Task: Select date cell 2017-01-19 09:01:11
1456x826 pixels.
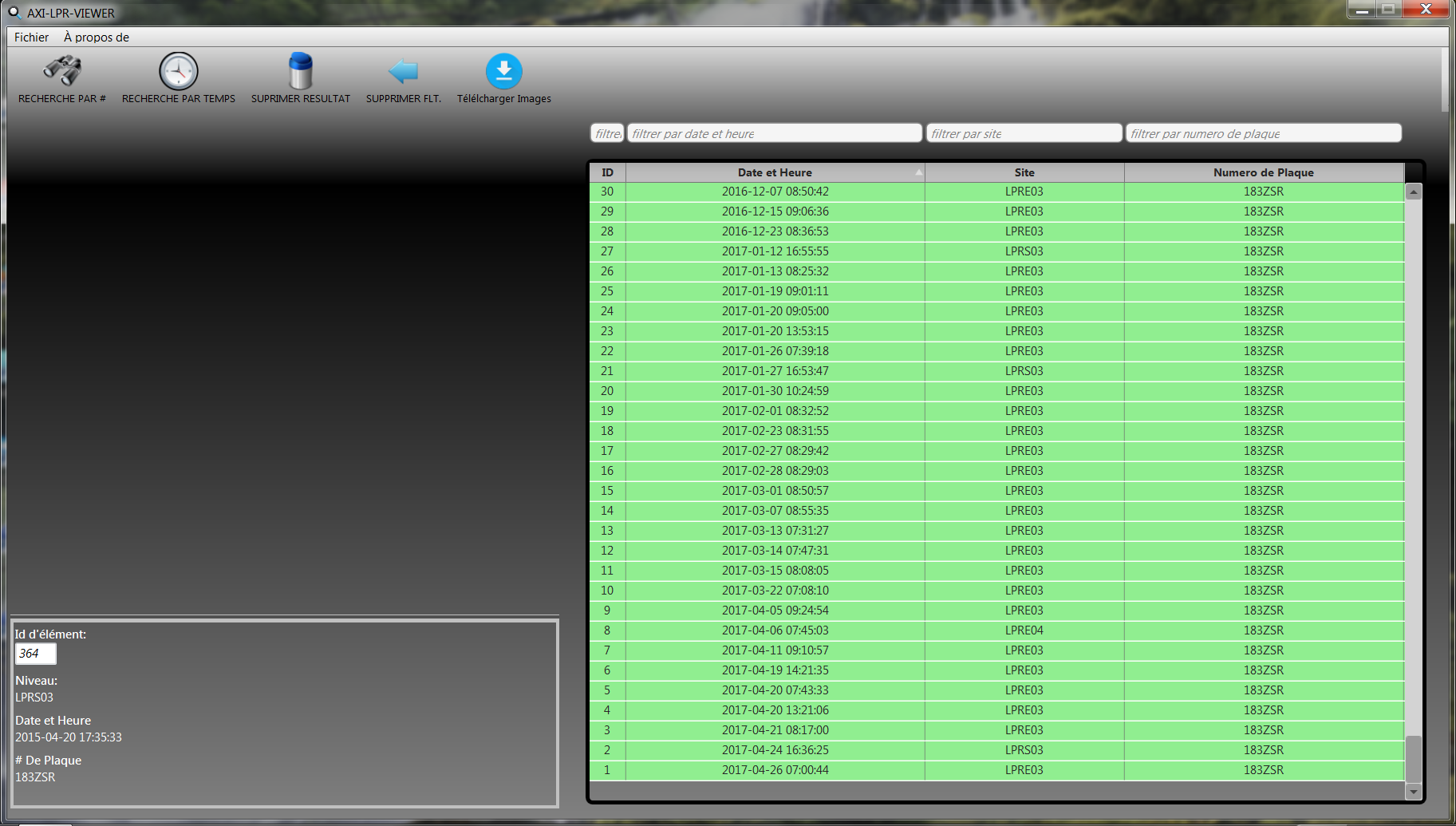Action: 775,291
